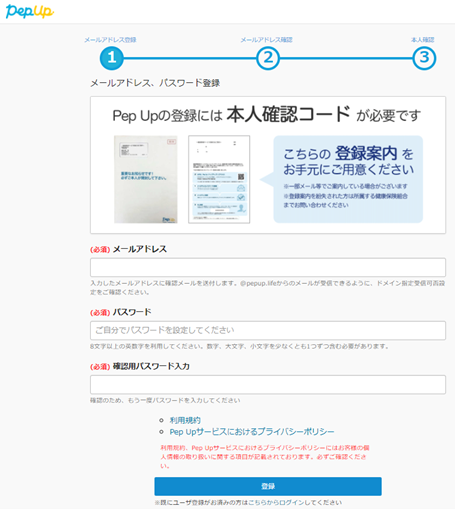Click the Pep Up logo
The width and height of the screenshot is (455, 509).
[x=30, y=11]
